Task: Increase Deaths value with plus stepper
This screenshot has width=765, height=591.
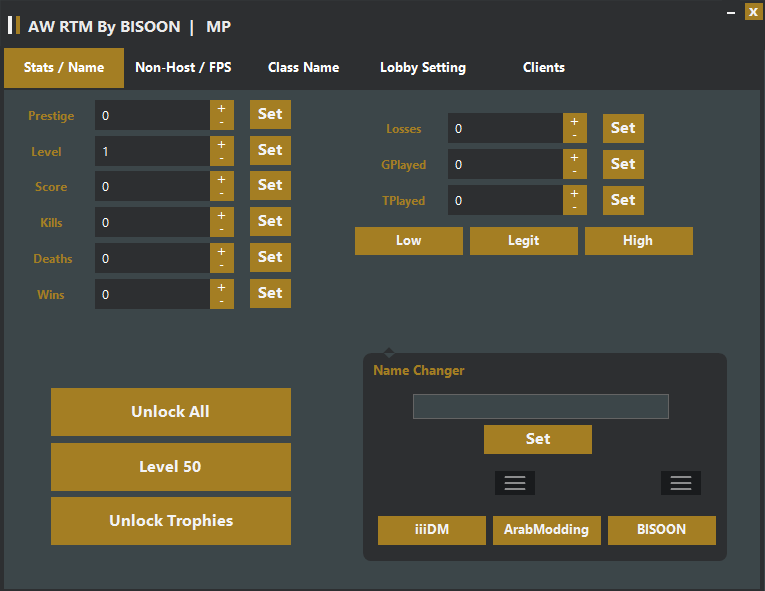Action: pos(221,251)
